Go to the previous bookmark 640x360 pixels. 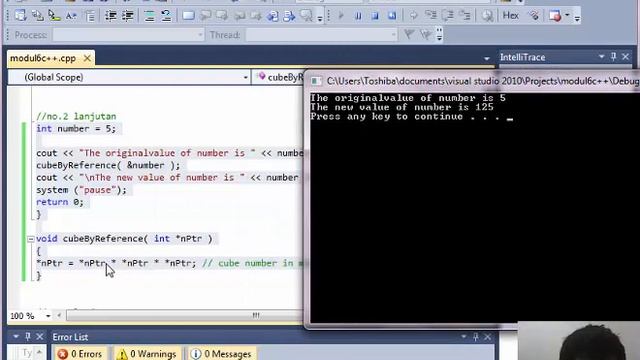click(x=205, y=16)
